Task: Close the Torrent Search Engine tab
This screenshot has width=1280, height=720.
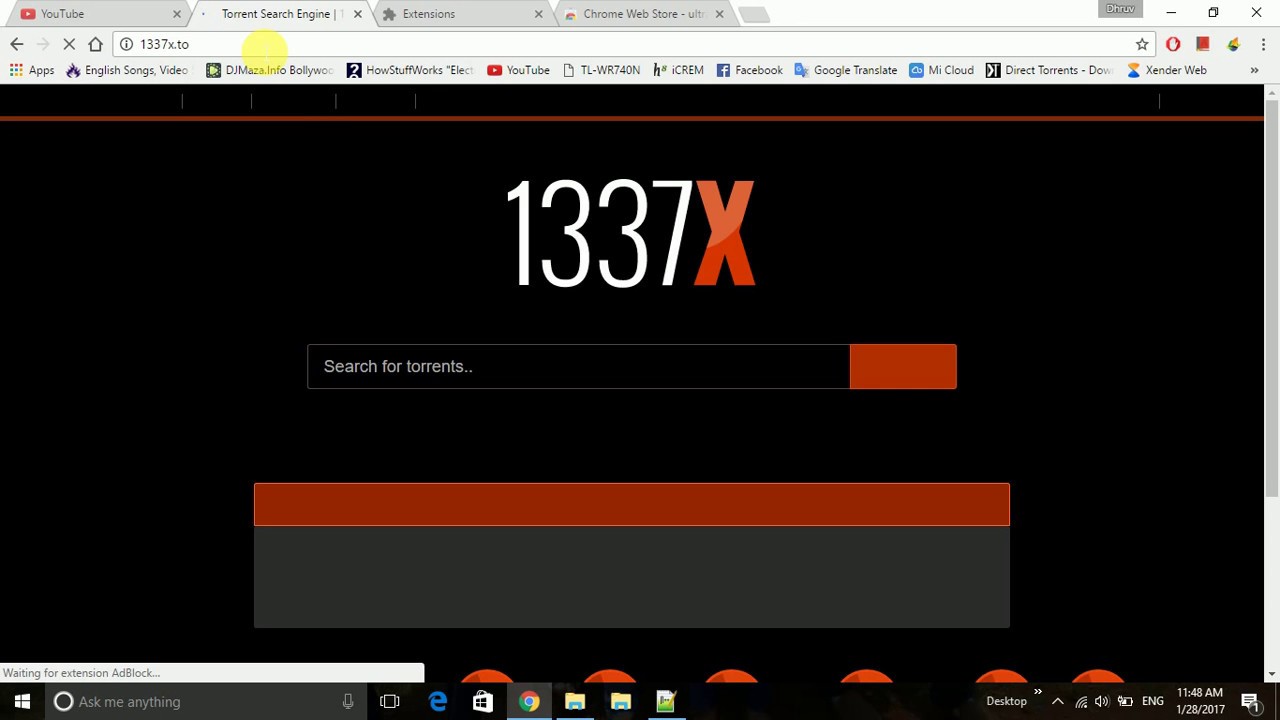Action: click(358, 14)
